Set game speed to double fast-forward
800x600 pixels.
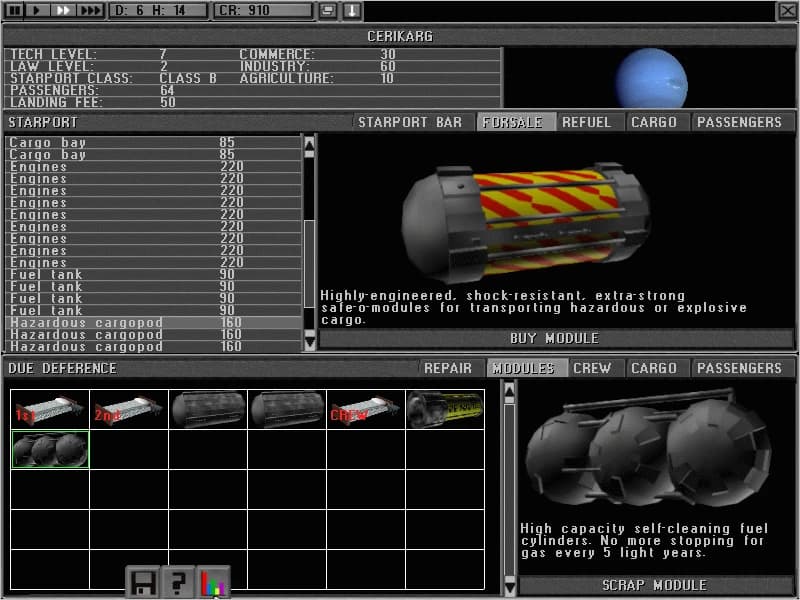click(62, 10)
